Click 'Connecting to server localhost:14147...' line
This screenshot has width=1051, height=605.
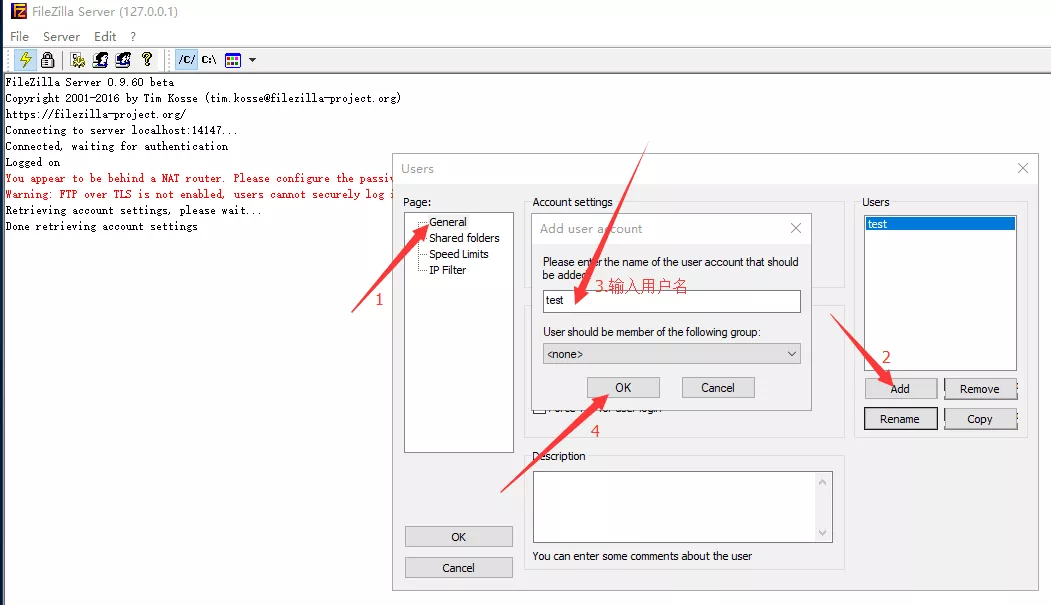(121, 131)
